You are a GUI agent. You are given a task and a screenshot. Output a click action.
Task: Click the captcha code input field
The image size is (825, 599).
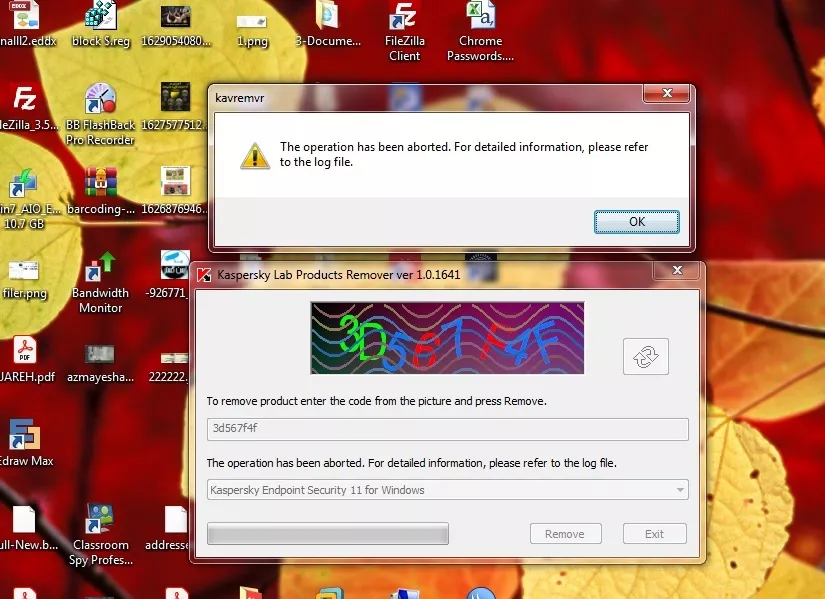447,428
